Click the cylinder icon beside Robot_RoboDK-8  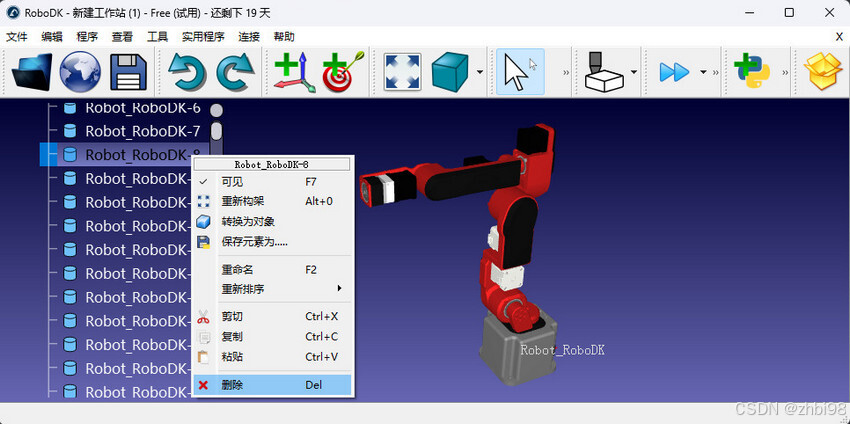click(x=69, y=155)
